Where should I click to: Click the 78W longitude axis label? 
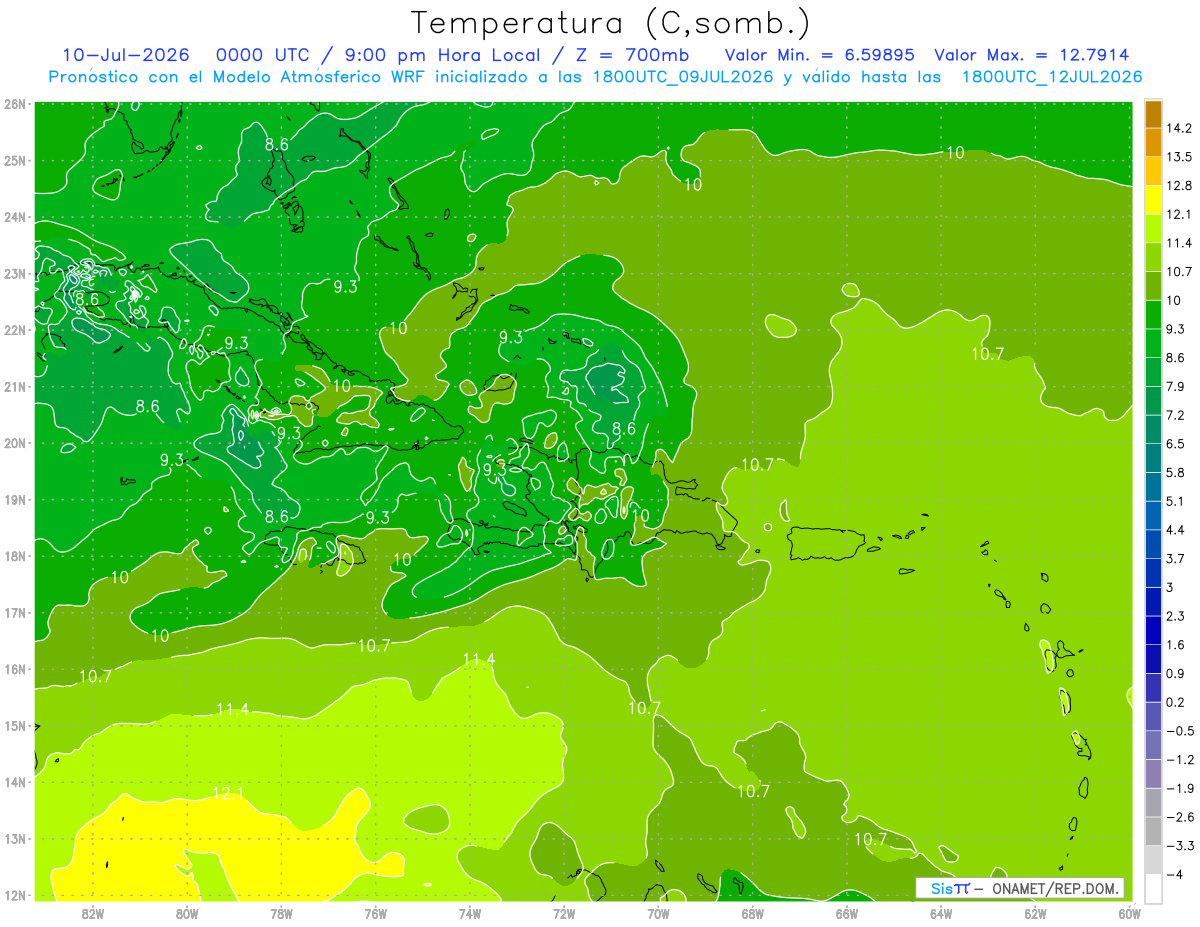[x=281, y=913]
